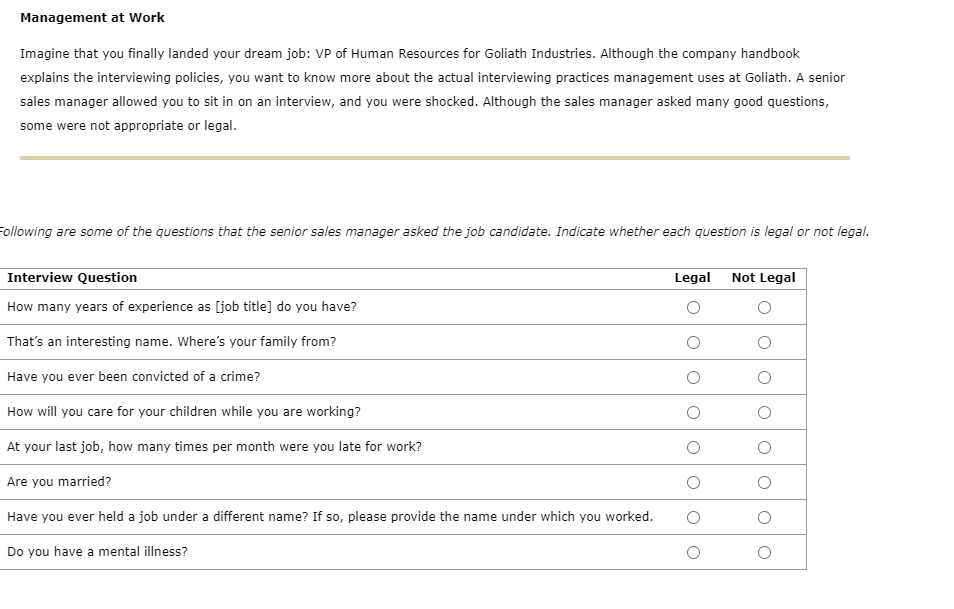
Task: Click the "Not Legal" column header
Action: pos(763,277)
